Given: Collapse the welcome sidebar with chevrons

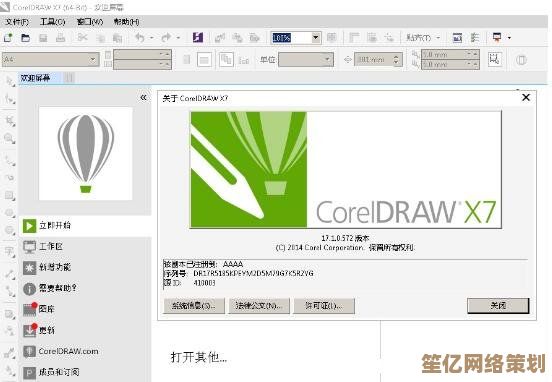Looking at the screenshot, I should [143, 98].
